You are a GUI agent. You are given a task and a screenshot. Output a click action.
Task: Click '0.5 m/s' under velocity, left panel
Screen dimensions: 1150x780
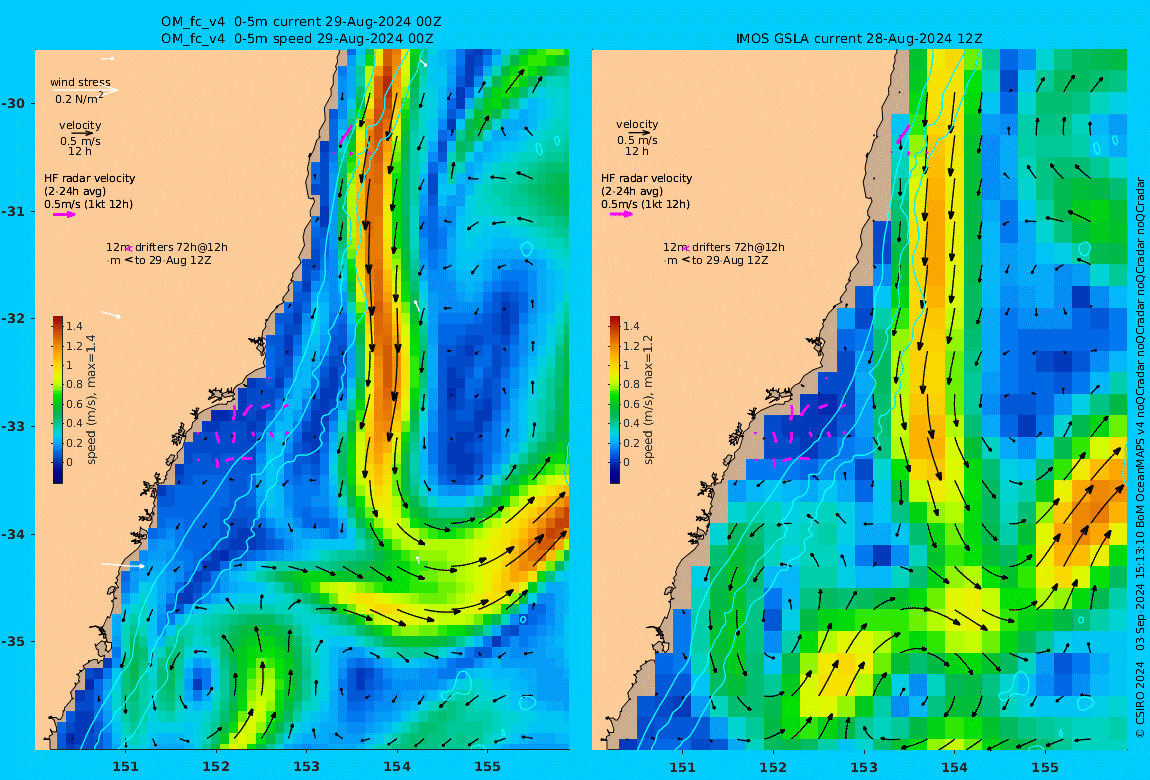81,141
